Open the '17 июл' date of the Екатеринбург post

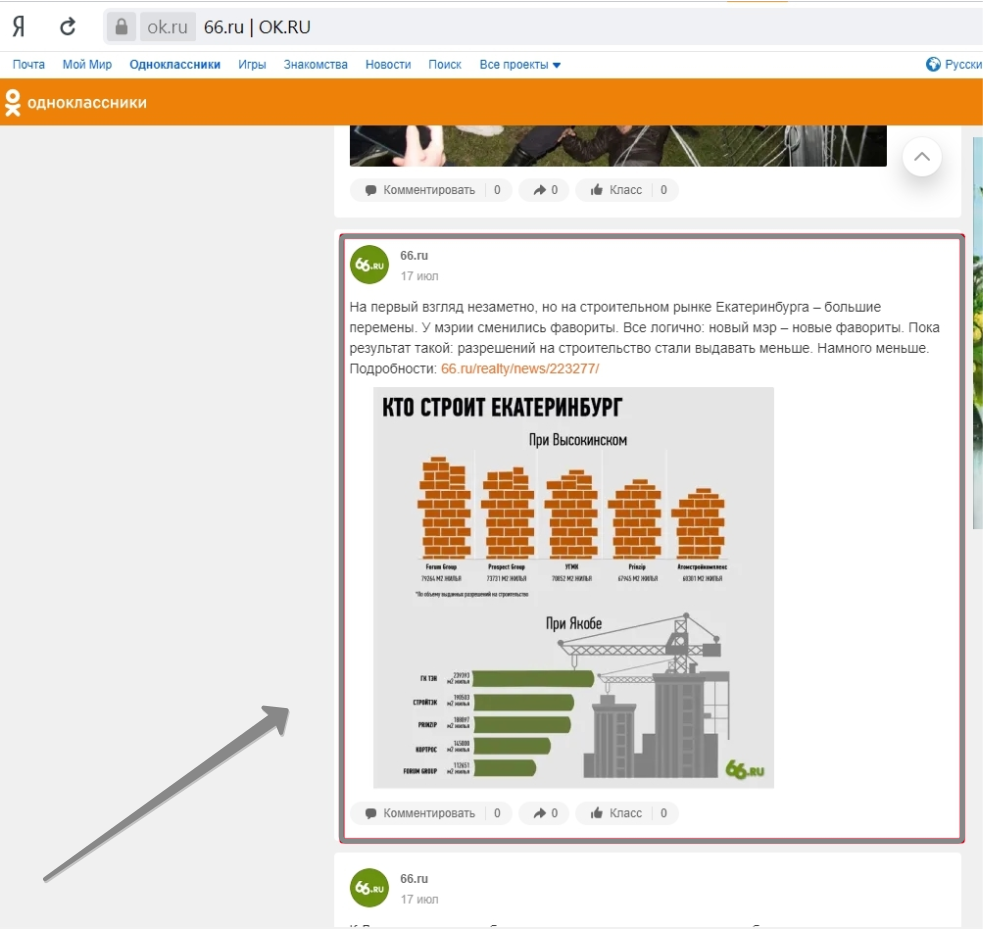[420, 275]
